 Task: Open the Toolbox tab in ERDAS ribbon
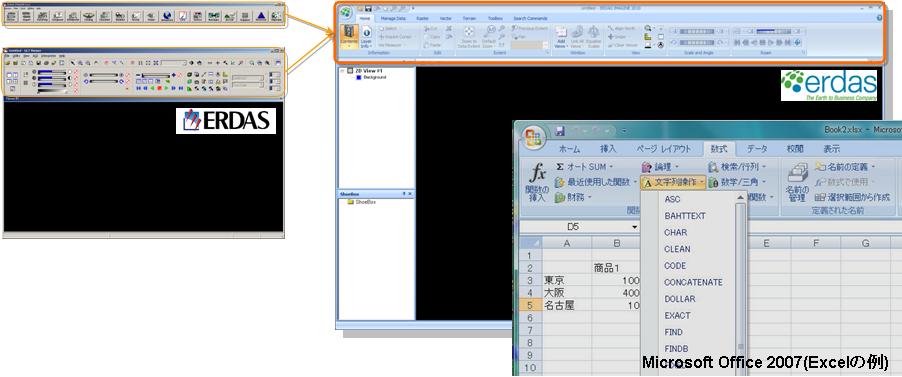coord(495,18)
